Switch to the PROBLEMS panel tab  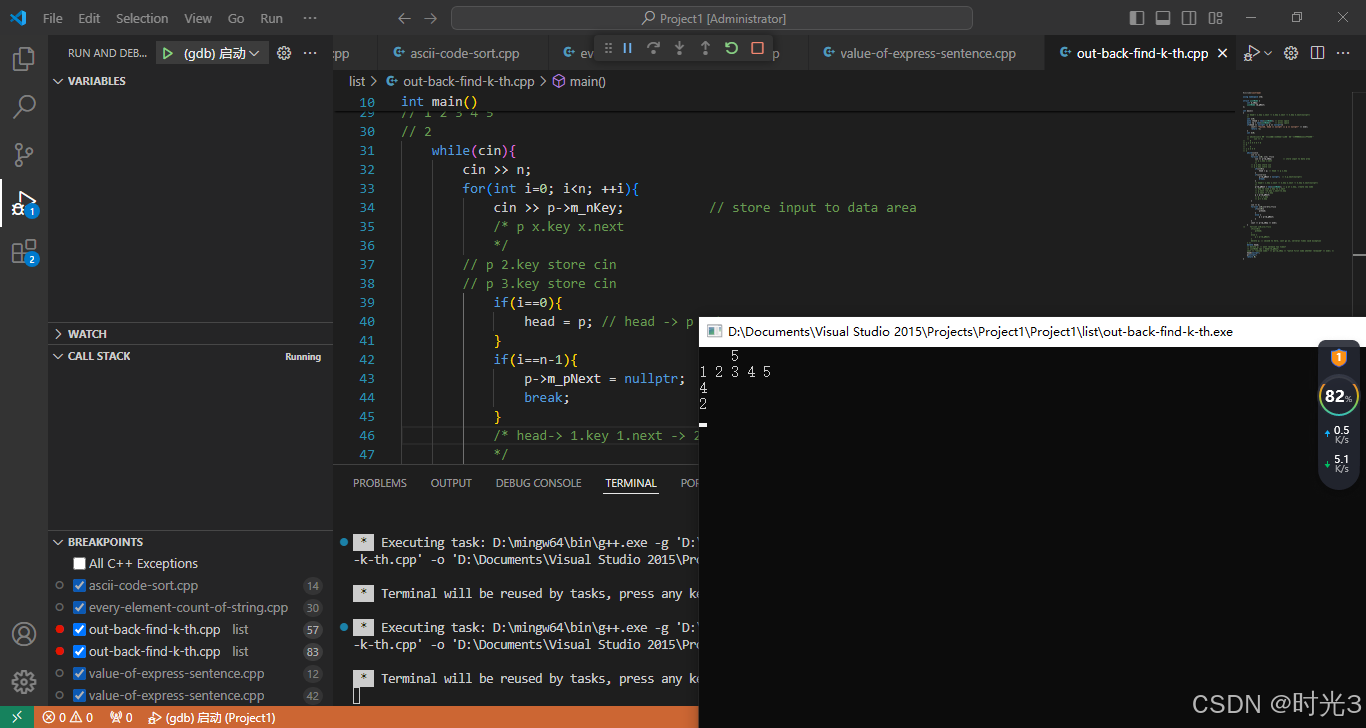tap(380, 483)
